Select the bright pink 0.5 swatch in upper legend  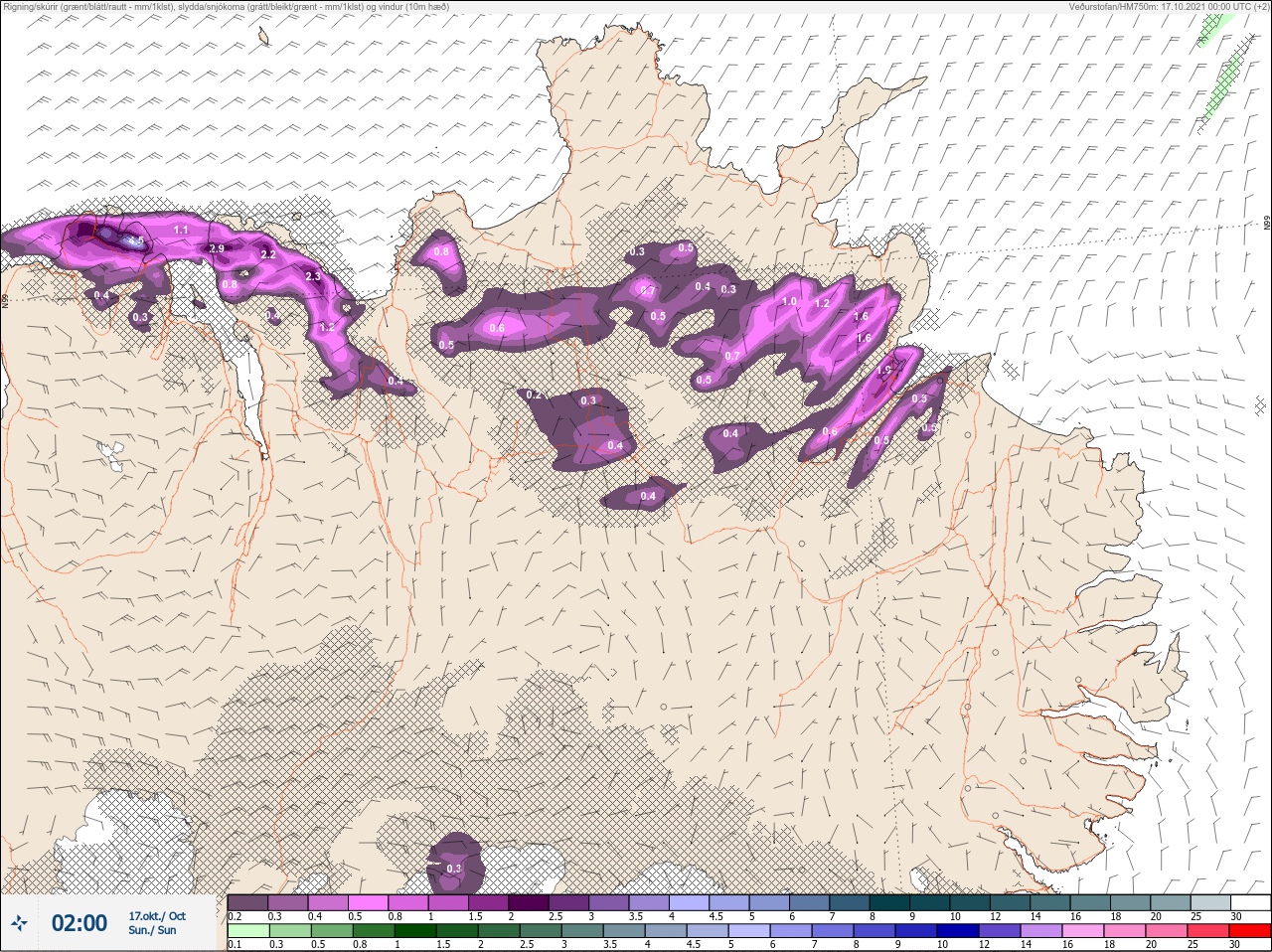coord(368,902)
